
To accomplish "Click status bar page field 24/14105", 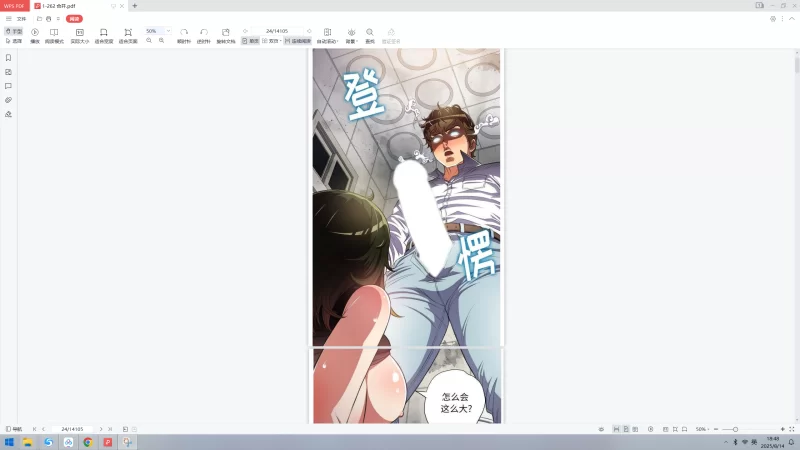I will click(x=72, y=429).
